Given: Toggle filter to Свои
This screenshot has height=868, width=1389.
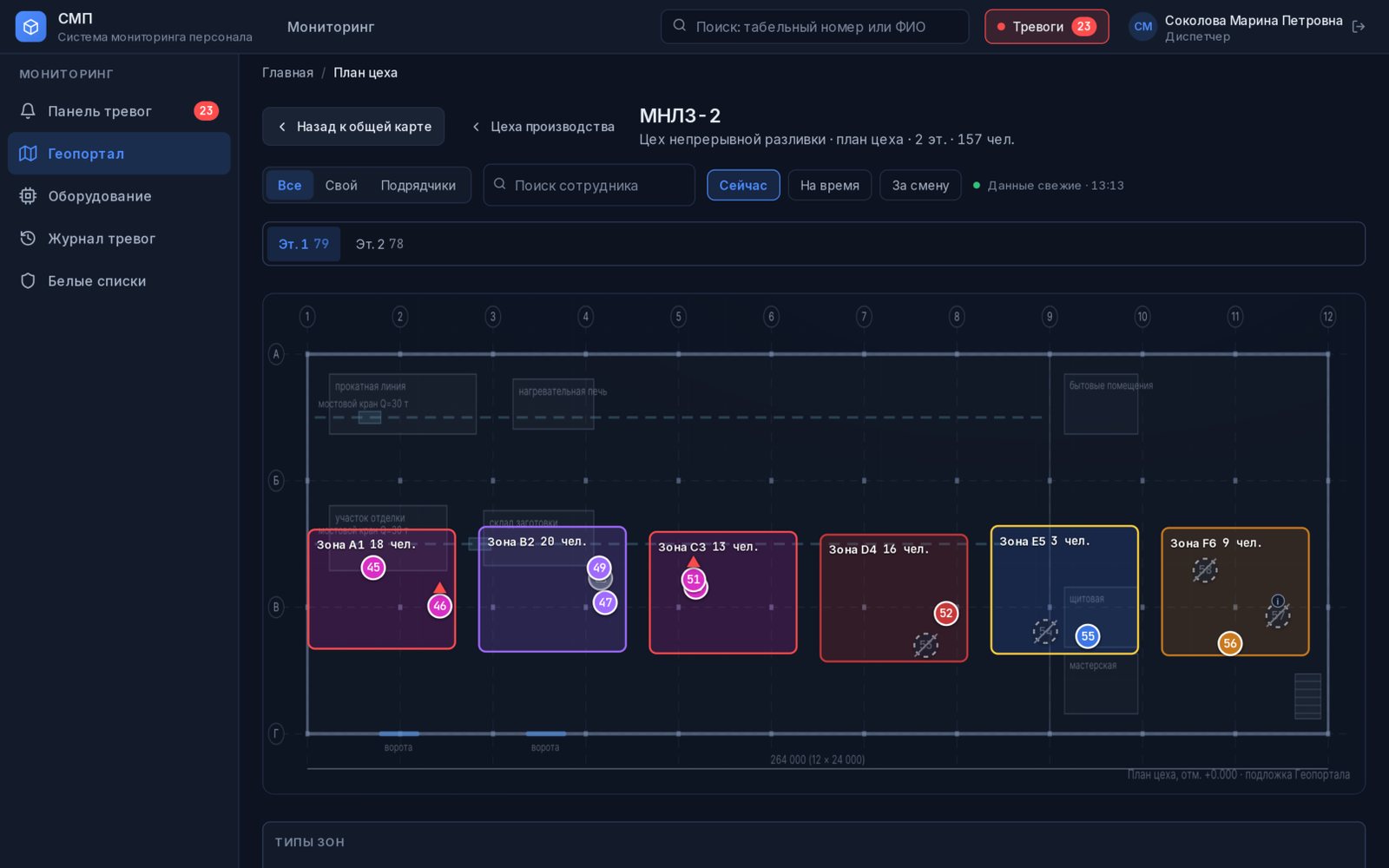Looking at the screenshot, I should [341, 186].
